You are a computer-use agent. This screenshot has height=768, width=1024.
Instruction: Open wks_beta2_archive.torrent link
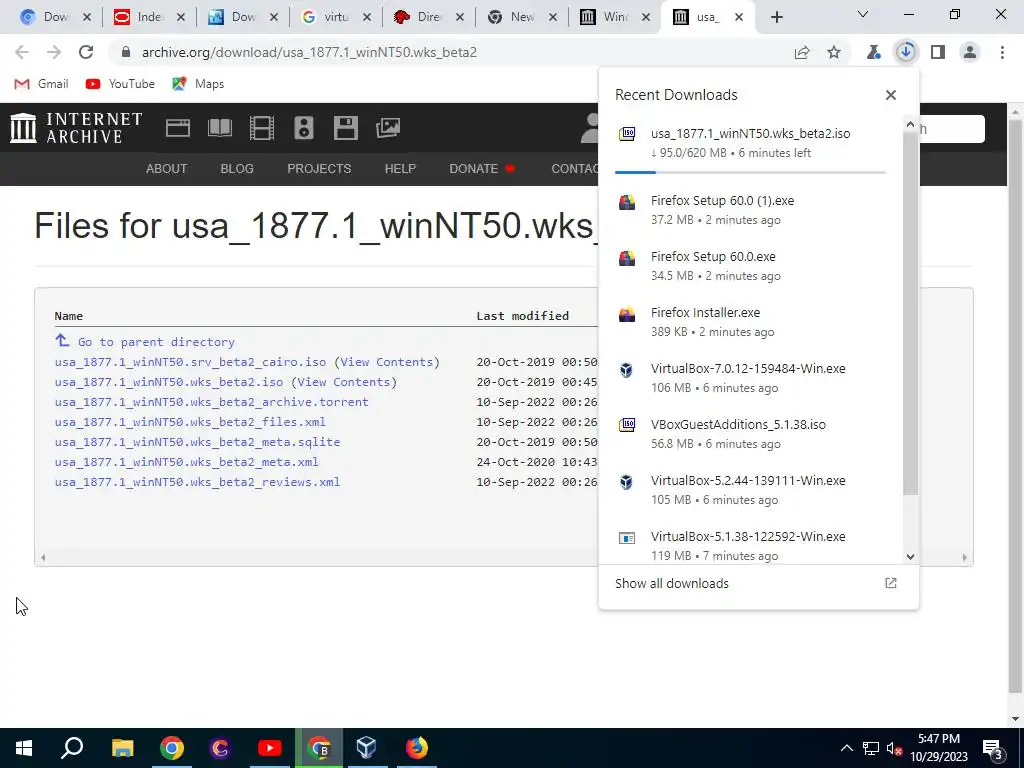(212, 402)
